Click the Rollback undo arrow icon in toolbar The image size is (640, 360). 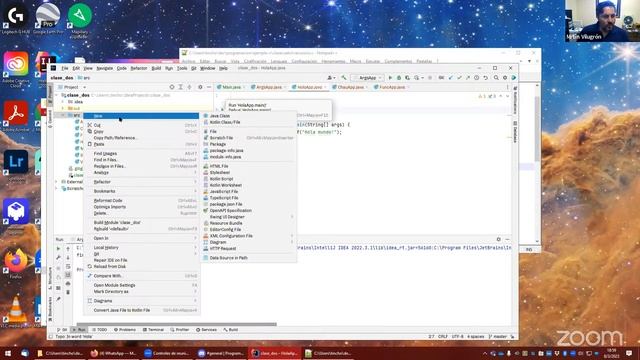485,78
